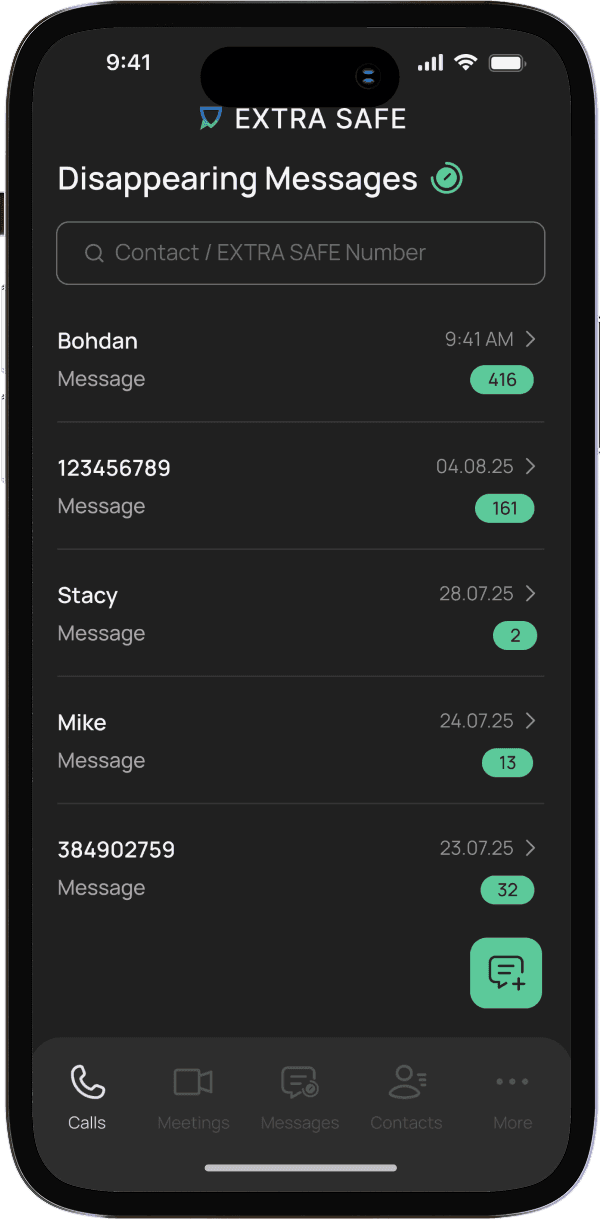Screen dimensions: 600x1220
Task: Open Stacy chat via chevron arrow
Action: 531,593
